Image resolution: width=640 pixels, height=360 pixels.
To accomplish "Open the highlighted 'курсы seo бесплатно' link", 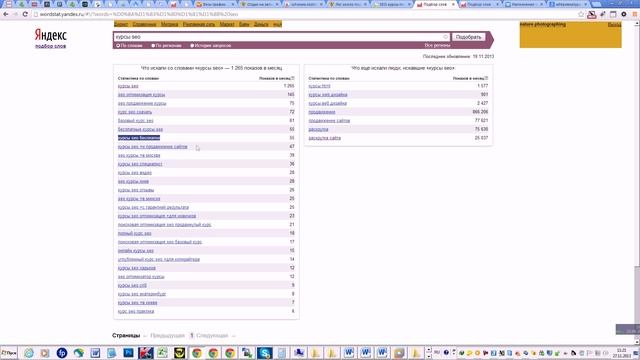I will coord(139,138).
